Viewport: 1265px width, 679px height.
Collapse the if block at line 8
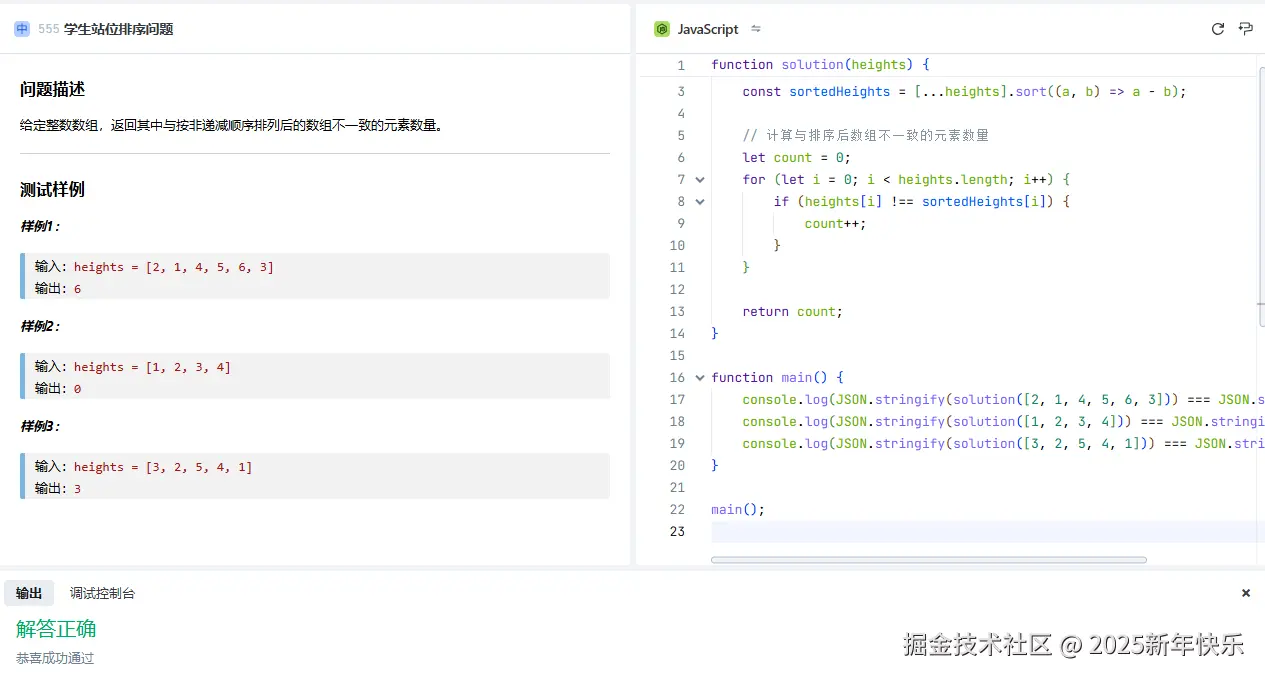tap(700, 202)
